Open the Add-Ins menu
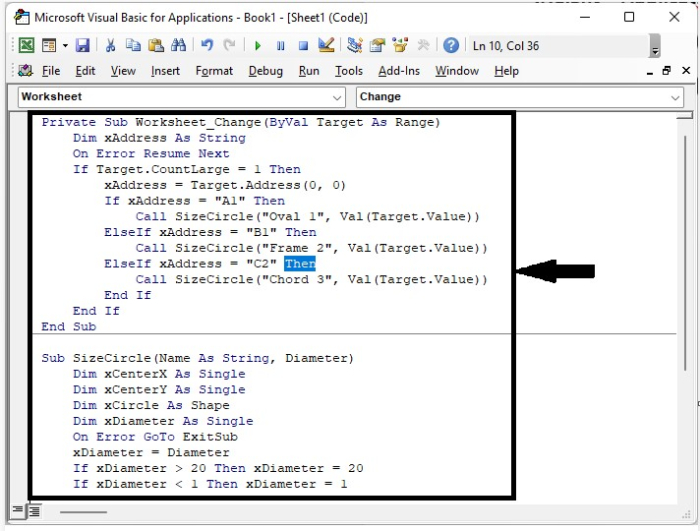700x531 pixels. (399, 71)
